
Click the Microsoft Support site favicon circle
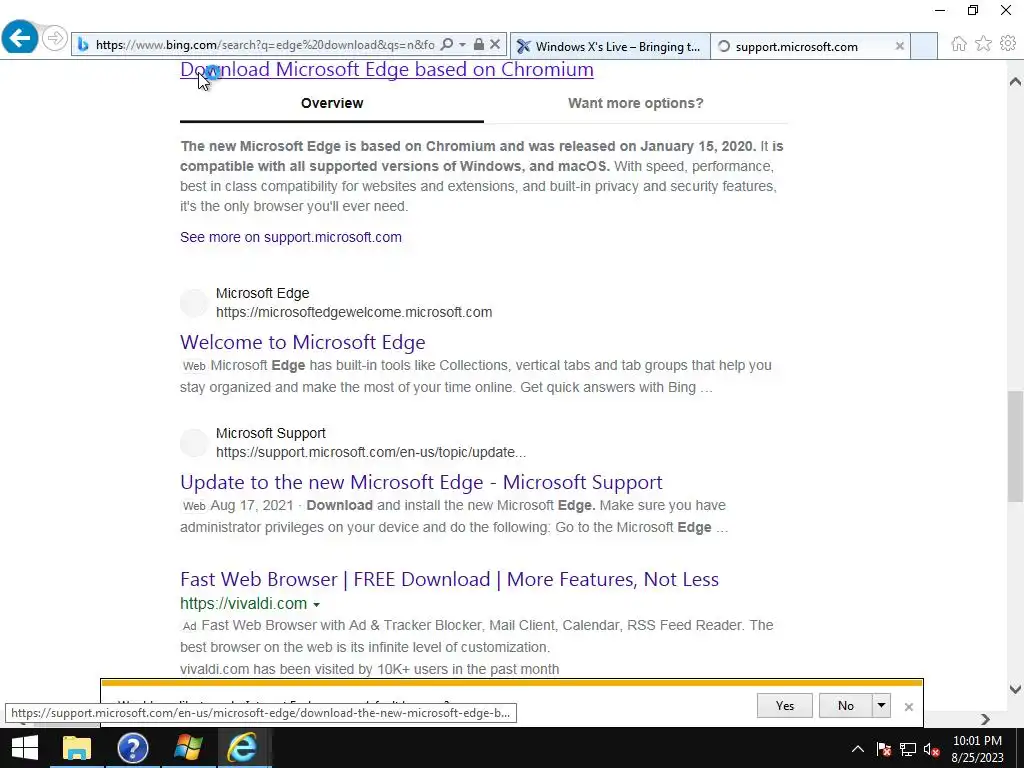tap(194, 443)
